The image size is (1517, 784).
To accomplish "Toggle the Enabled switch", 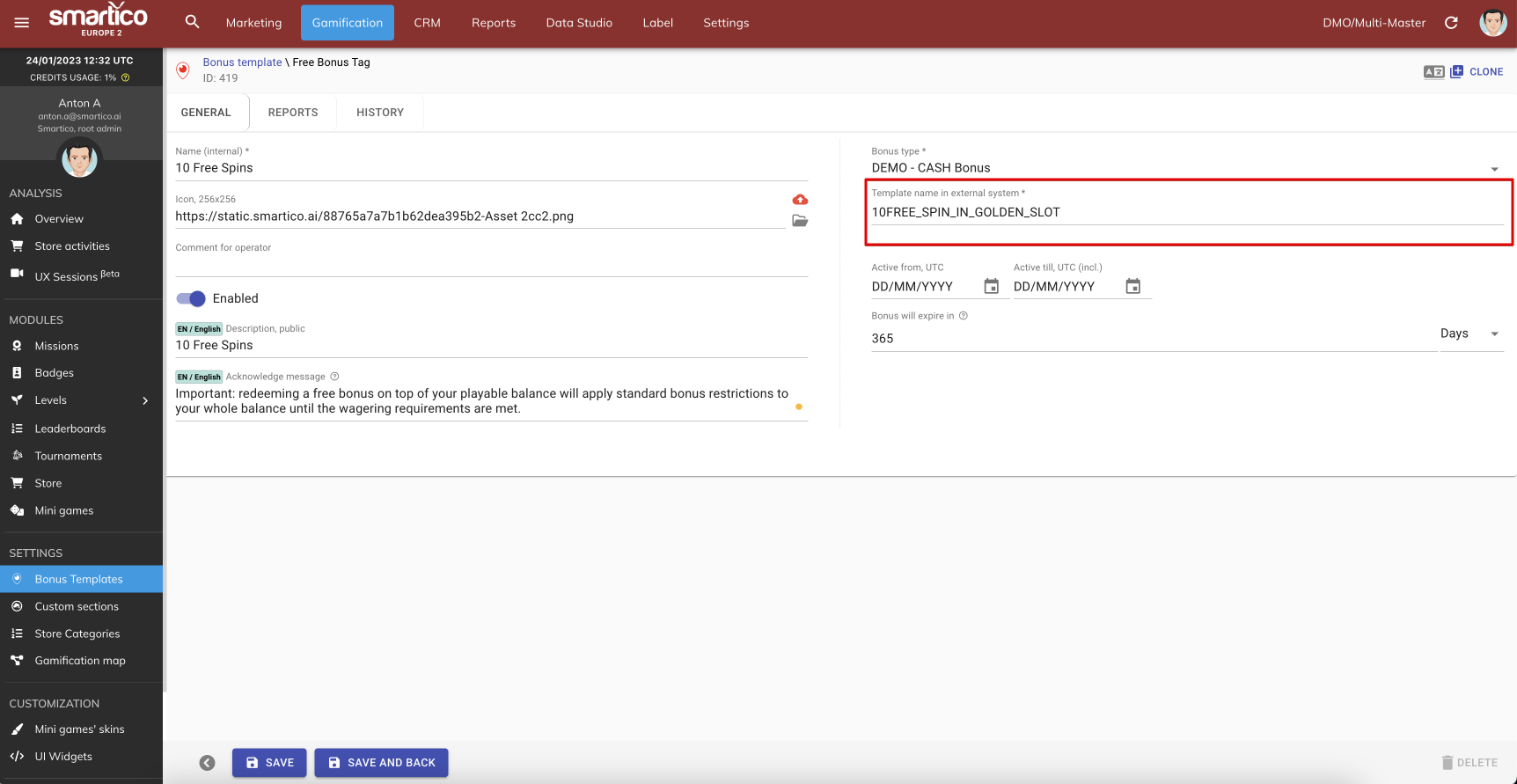I will pos(191,298).
